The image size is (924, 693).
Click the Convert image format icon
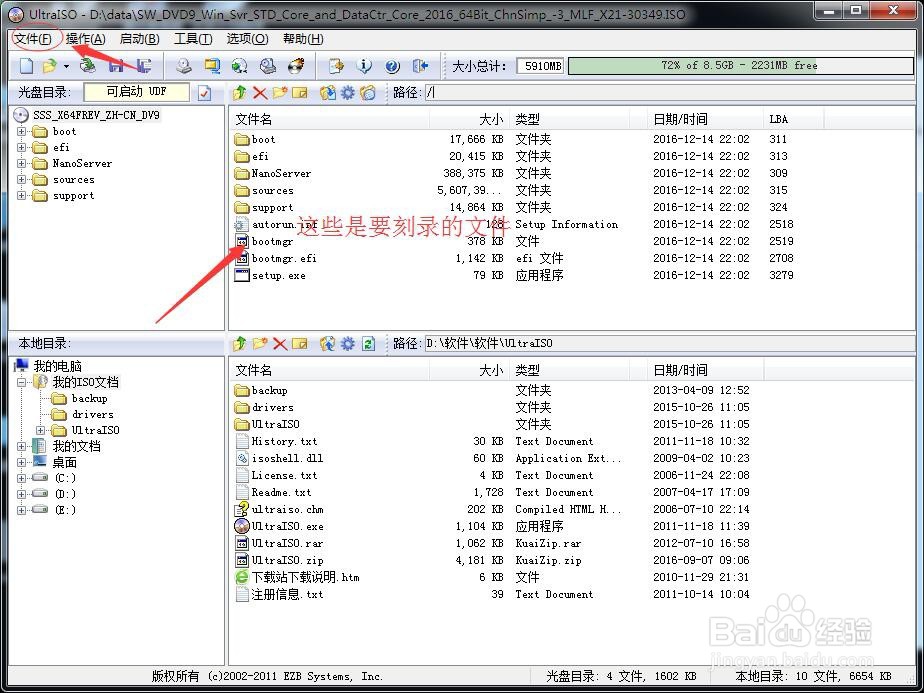point(212,65)
